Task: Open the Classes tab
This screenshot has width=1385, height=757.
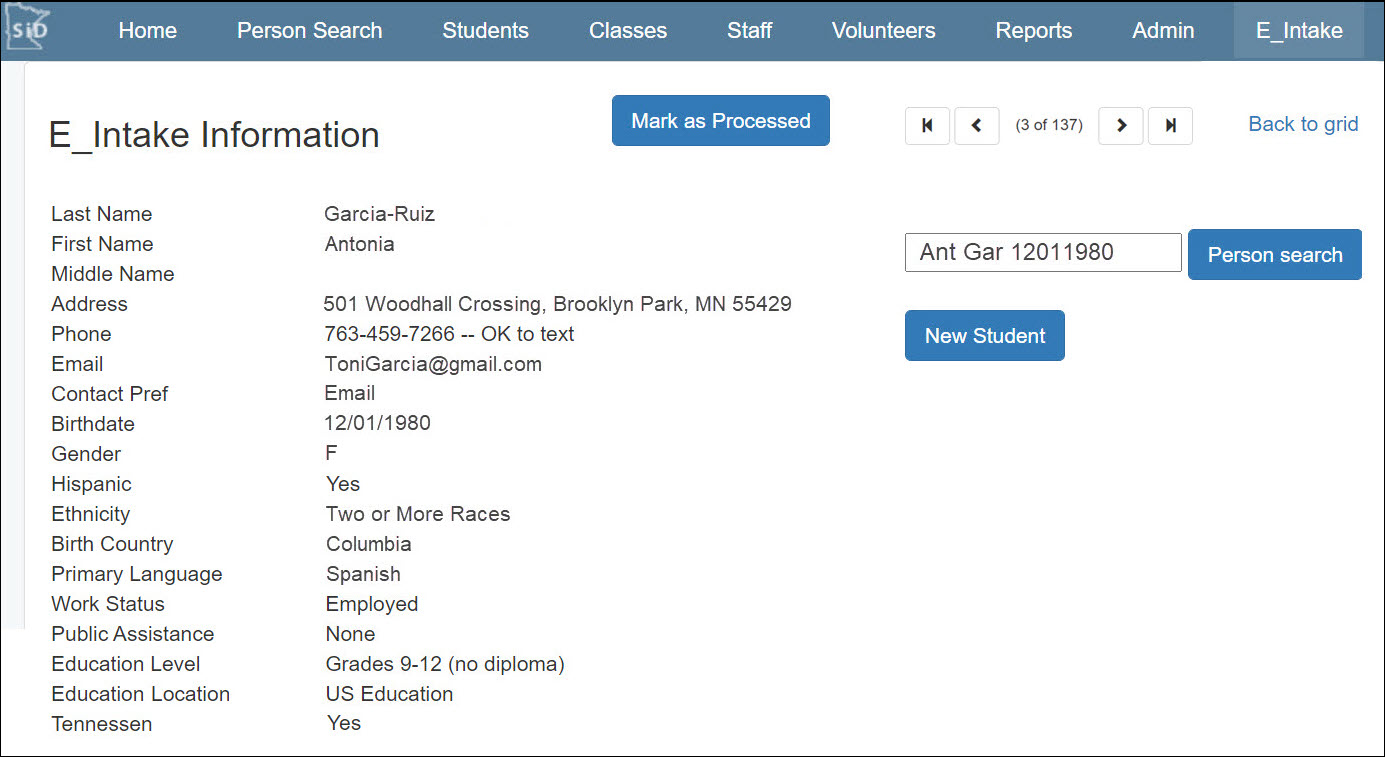Action: point(627,30)
